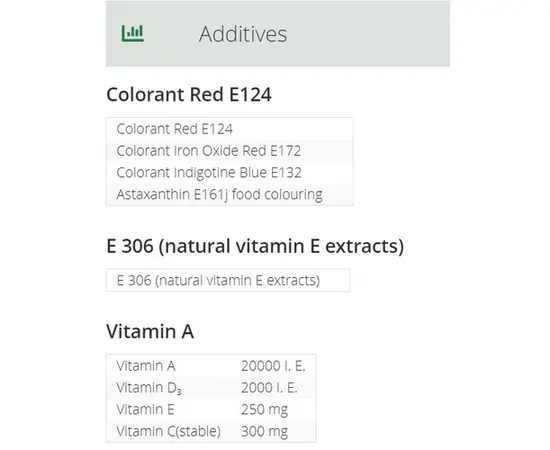Click the 2000 I. E. value
The width and height of the screenshot is (550, 450).
point(269,388)
